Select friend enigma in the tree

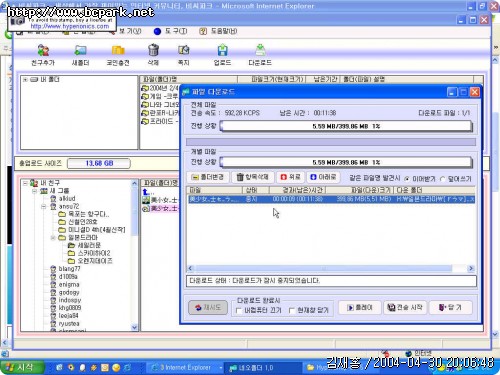pos(69,285)
